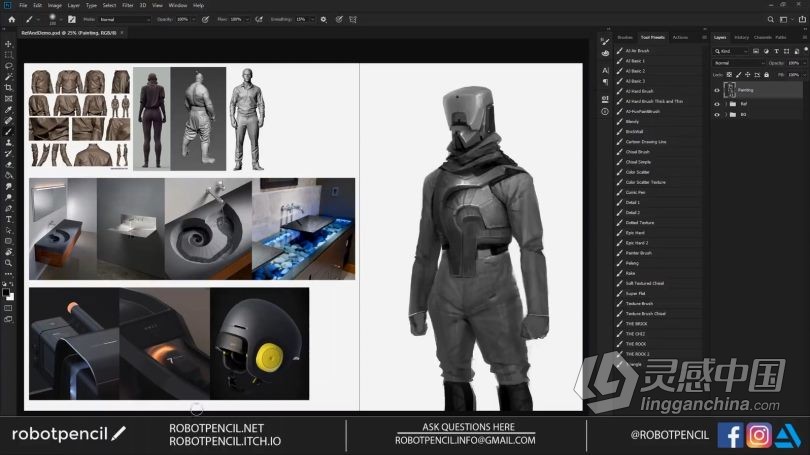This screenshot has height=455, width=810.
Task: Open the layer filter Kind dropdown
Action: pos(731,51)
